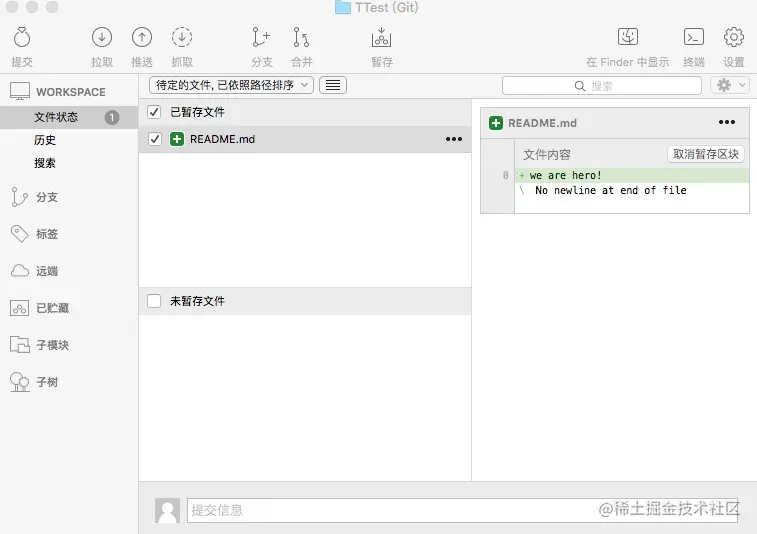Click the 已贮藏 label in sidebar
Screen dimensions: 757x534
click(x=53, y=308)
